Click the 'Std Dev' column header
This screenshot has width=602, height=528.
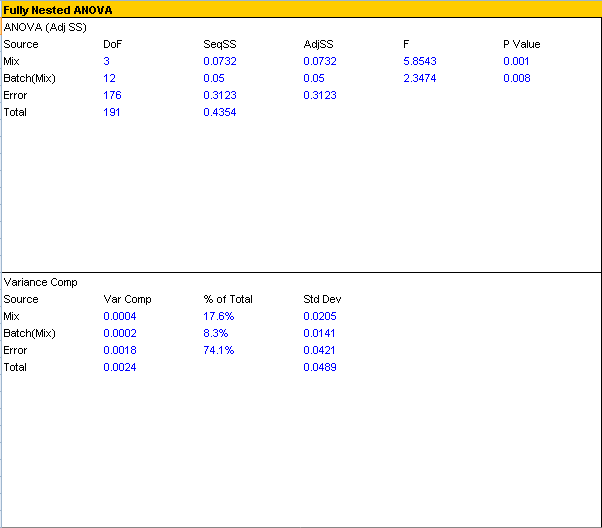coord(322,299)
